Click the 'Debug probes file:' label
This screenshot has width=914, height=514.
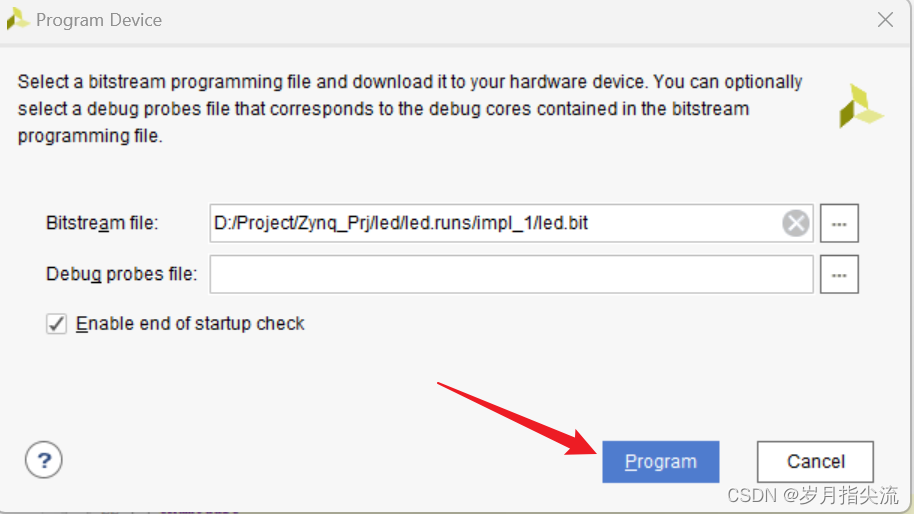[x=121, y=274]
